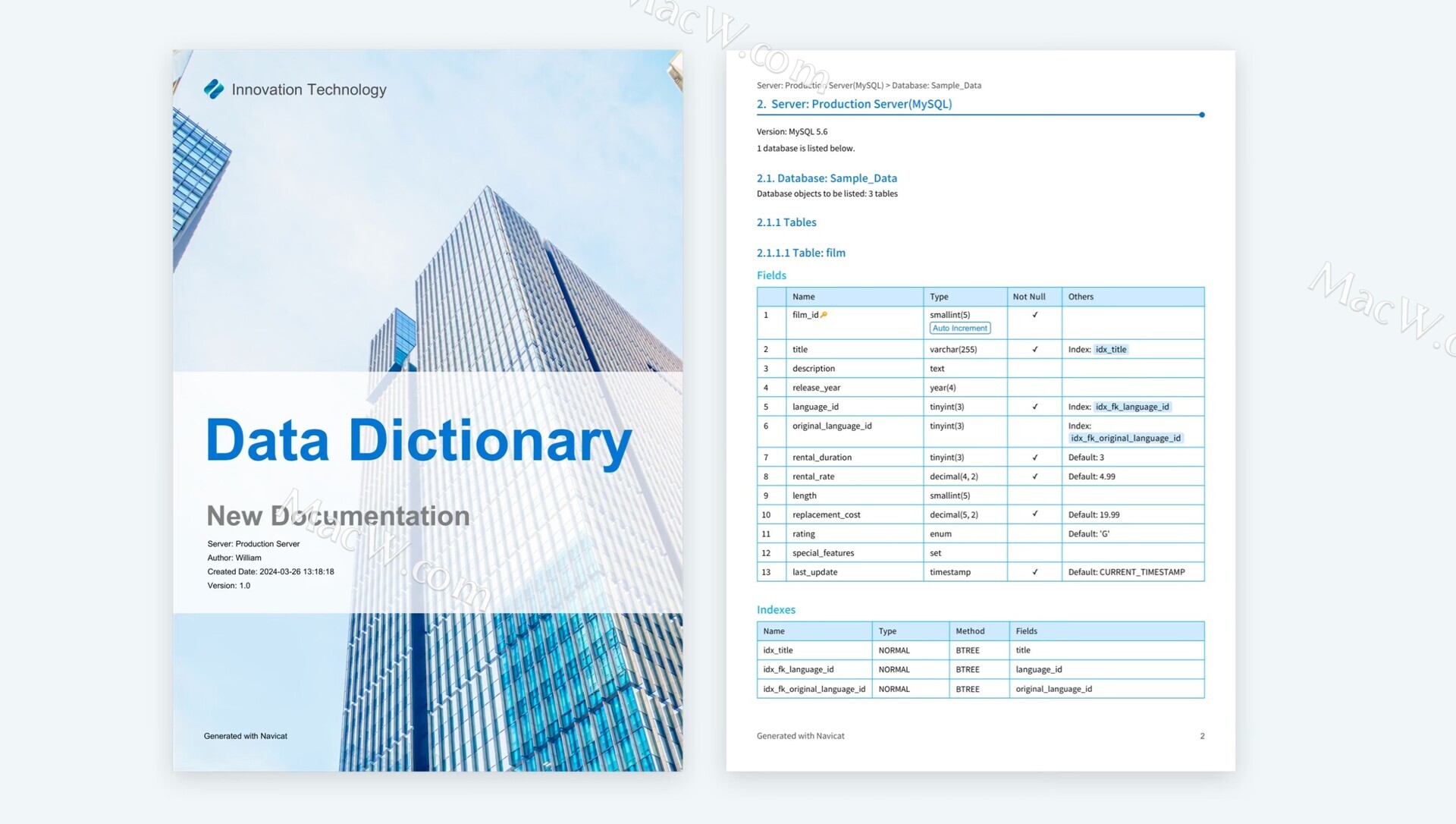Click 'idx_fk_original_language_id' tag in Fields table

[1125, 439]
